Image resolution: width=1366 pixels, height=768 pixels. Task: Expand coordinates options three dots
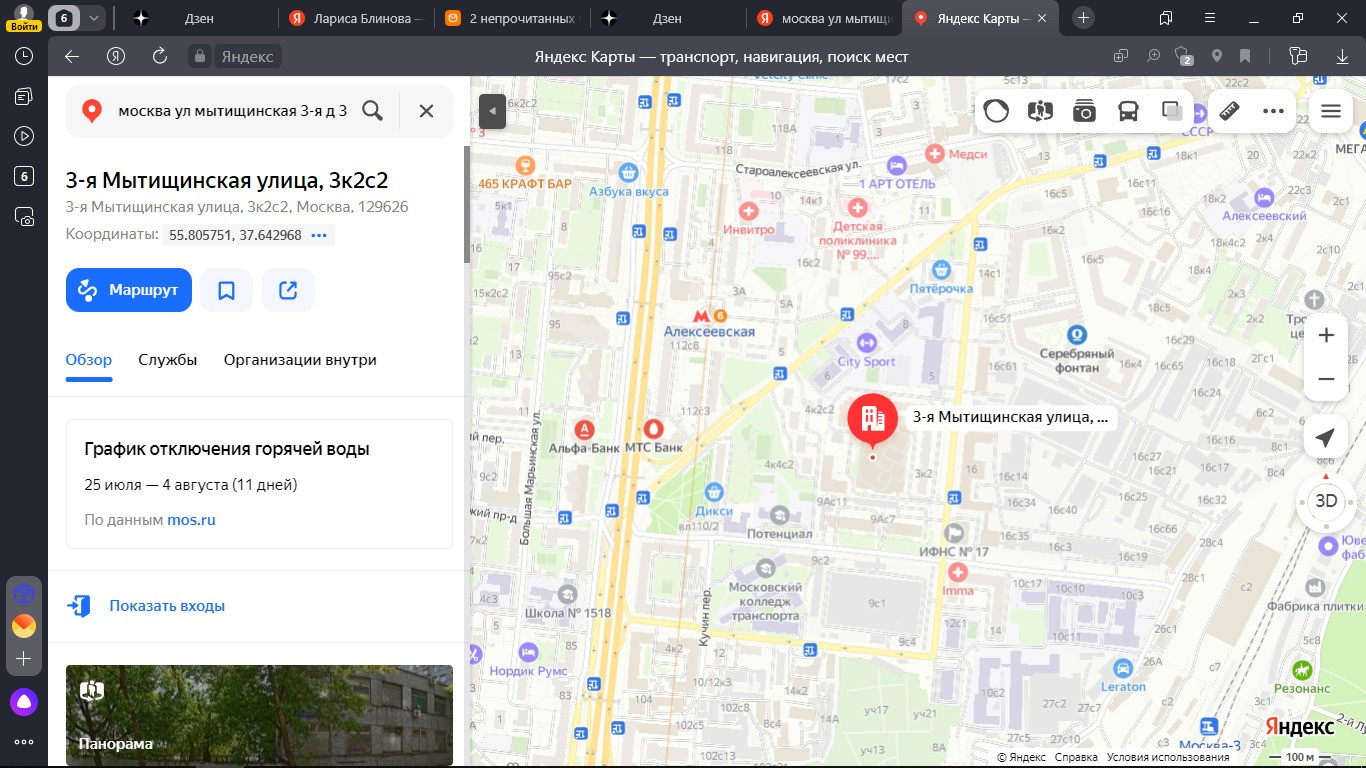(x=319, y=236)
